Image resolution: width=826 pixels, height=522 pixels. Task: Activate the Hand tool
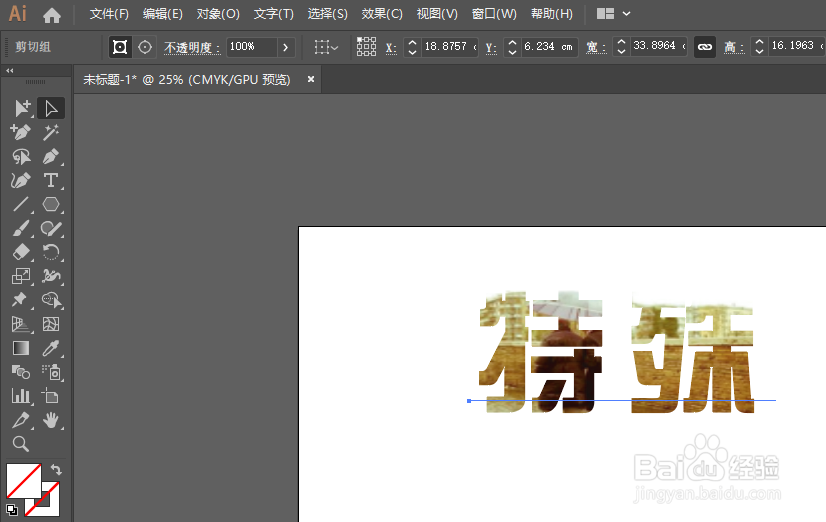point(51,420)
